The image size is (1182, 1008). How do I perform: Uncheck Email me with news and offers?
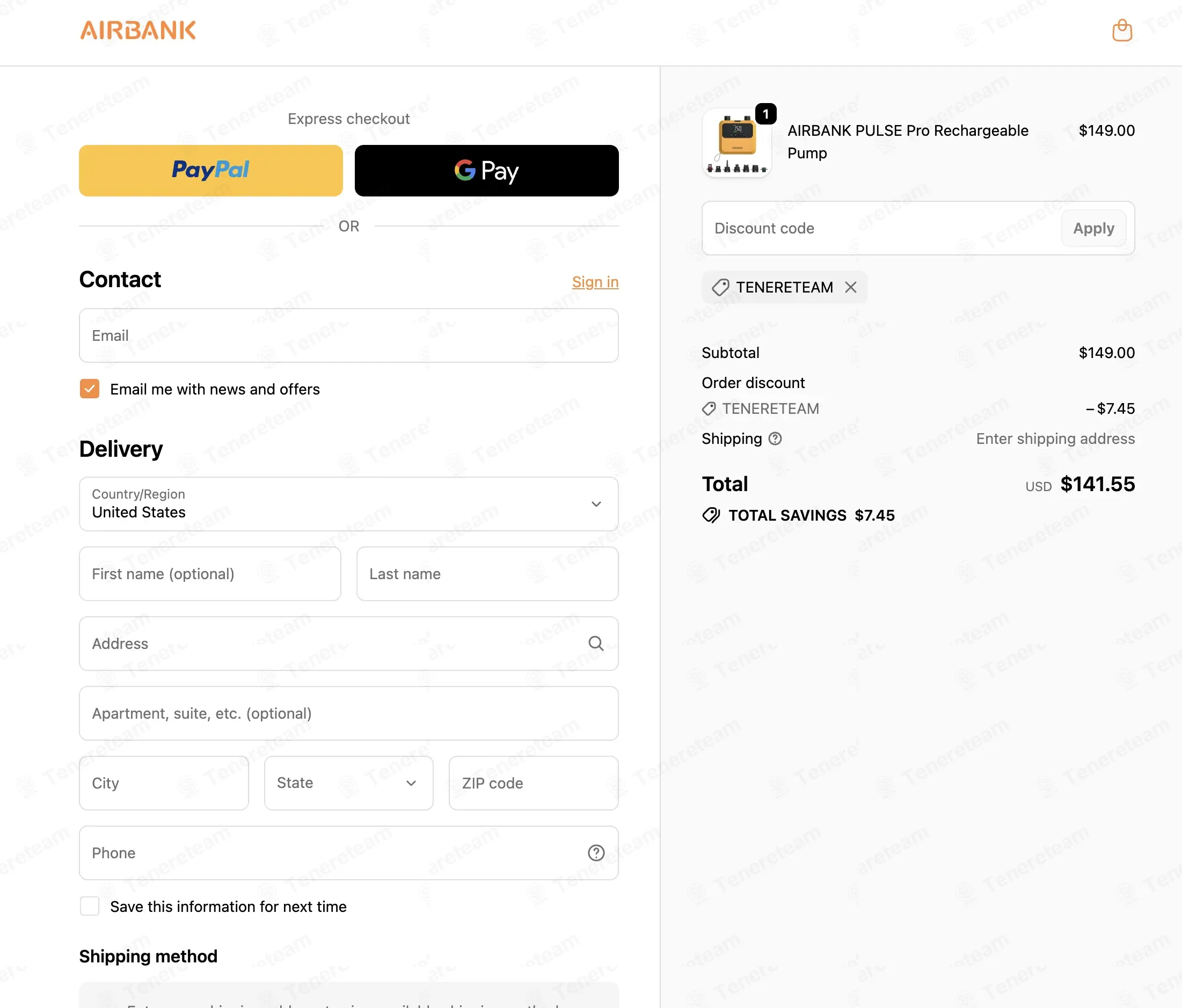tap(90, 389)
